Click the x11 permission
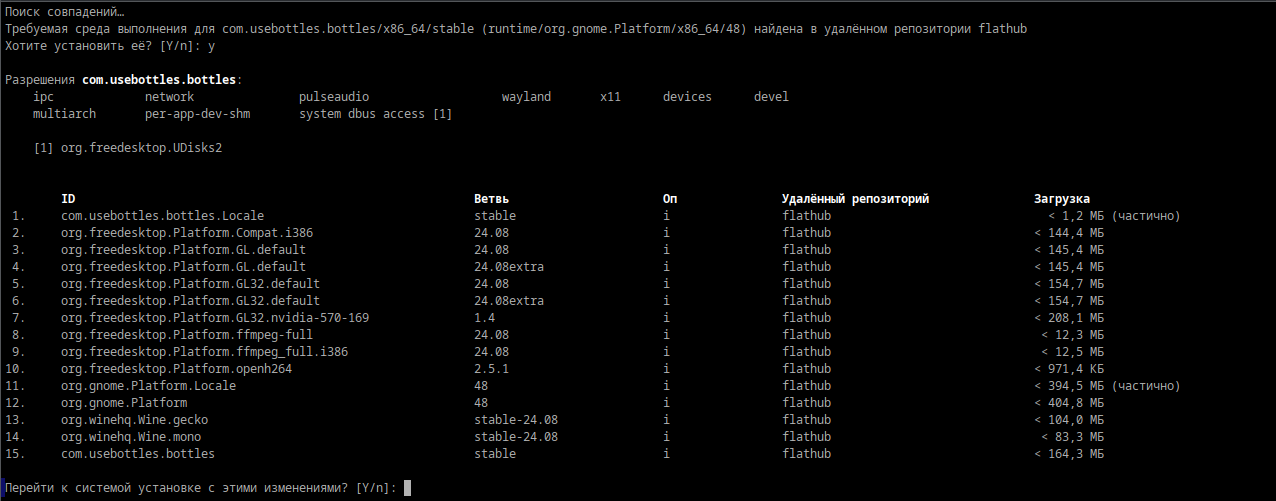This screenshot has width=1276, height=501. [611, 97]
